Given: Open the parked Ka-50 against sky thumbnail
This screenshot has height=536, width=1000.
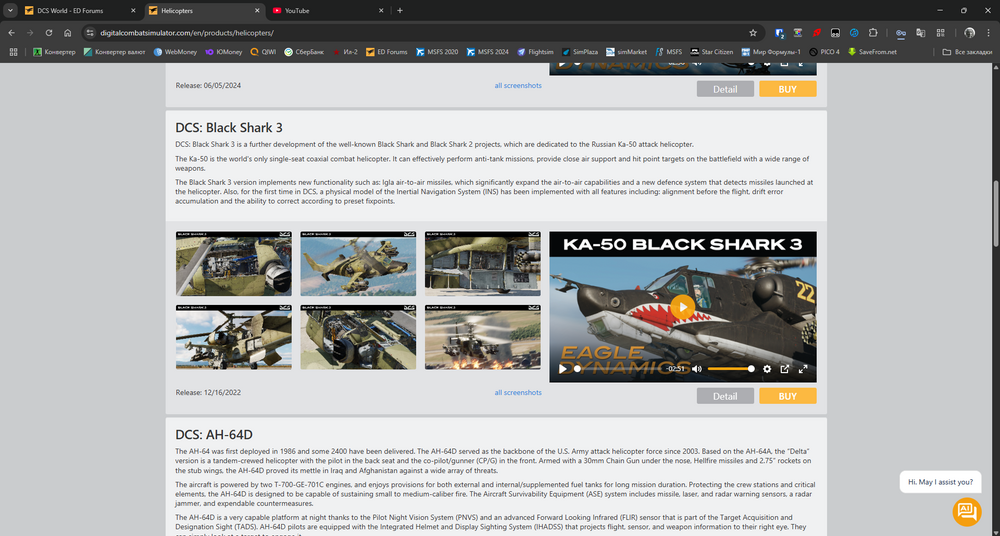Looking at the screenshot, I should pyautogui.click(x=233, y=337).
